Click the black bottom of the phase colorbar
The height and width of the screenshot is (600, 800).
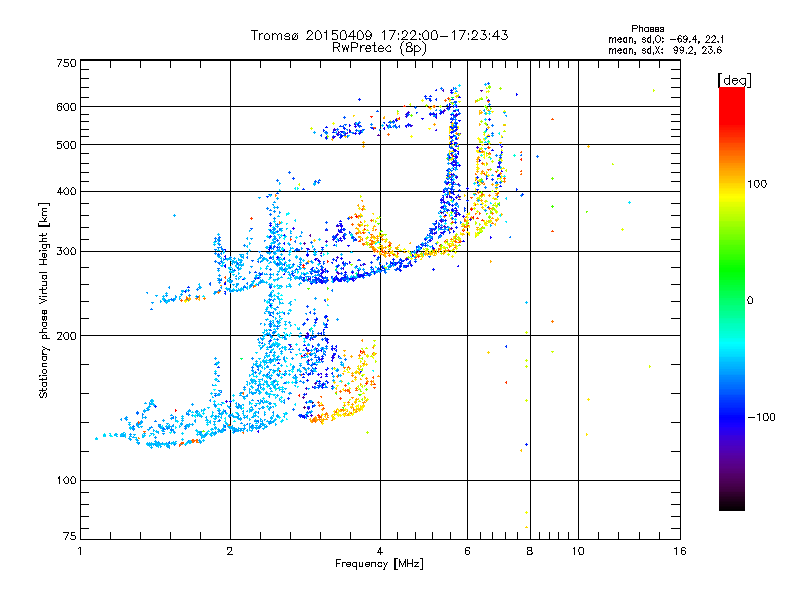click(732, 504)
